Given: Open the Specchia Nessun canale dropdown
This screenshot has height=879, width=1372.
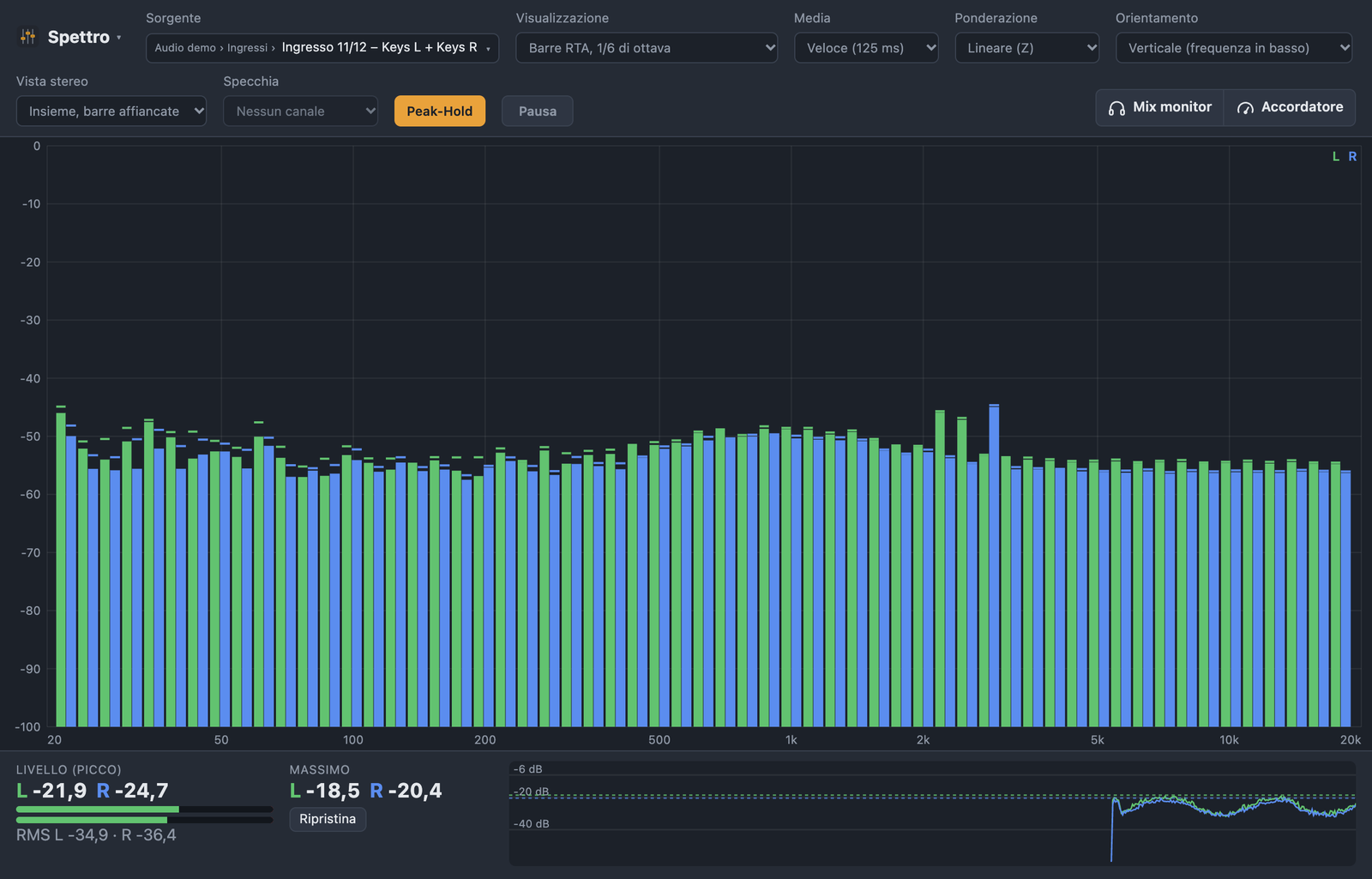Looking at the screenshot, I should point(300,111).
